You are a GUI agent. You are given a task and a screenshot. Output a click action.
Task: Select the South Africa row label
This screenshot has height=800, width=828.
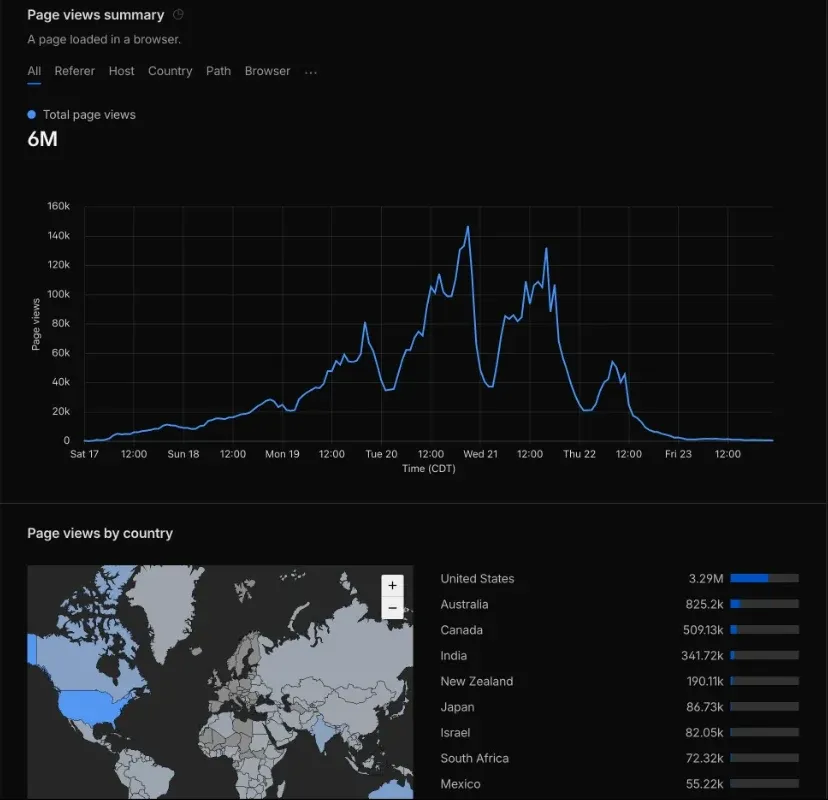click(x=475, y=758)
